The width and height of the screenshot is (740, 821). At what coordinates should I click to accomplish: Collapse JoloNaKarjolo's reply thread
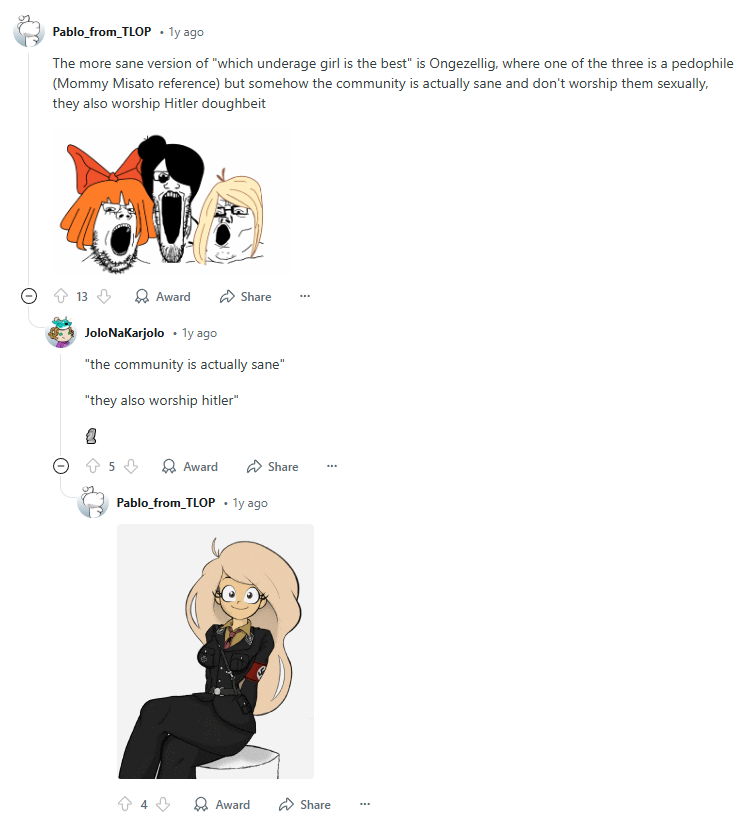(61, 466)
